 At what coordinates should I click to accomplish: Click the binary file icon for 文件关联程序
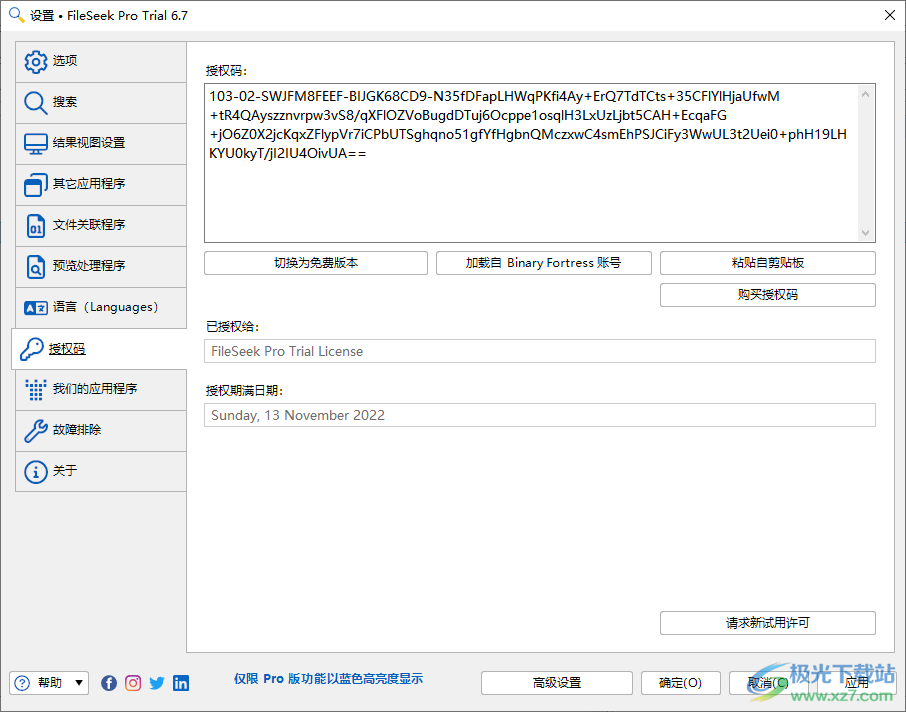36,225
